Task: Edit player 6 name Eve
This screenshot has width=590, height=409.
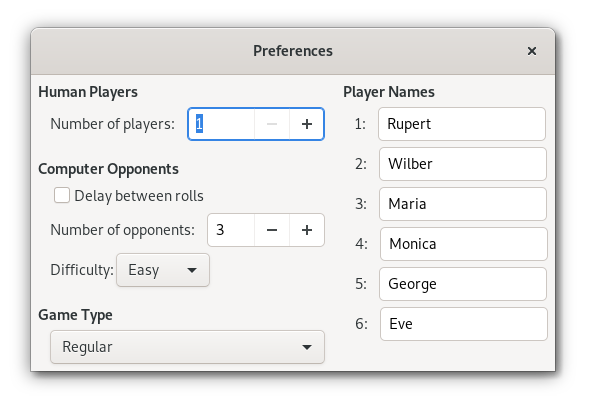Action: tap(464, 324)
